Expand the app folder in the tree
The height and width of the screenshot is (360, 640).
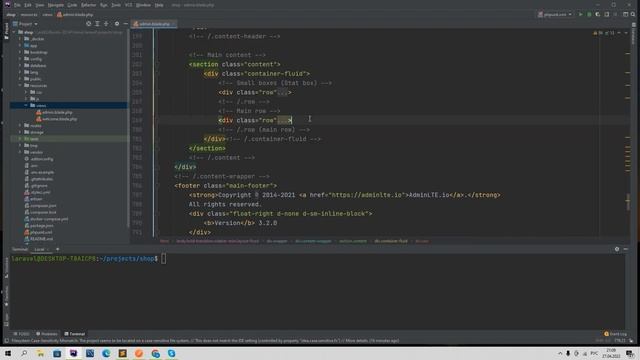[20, 46]
